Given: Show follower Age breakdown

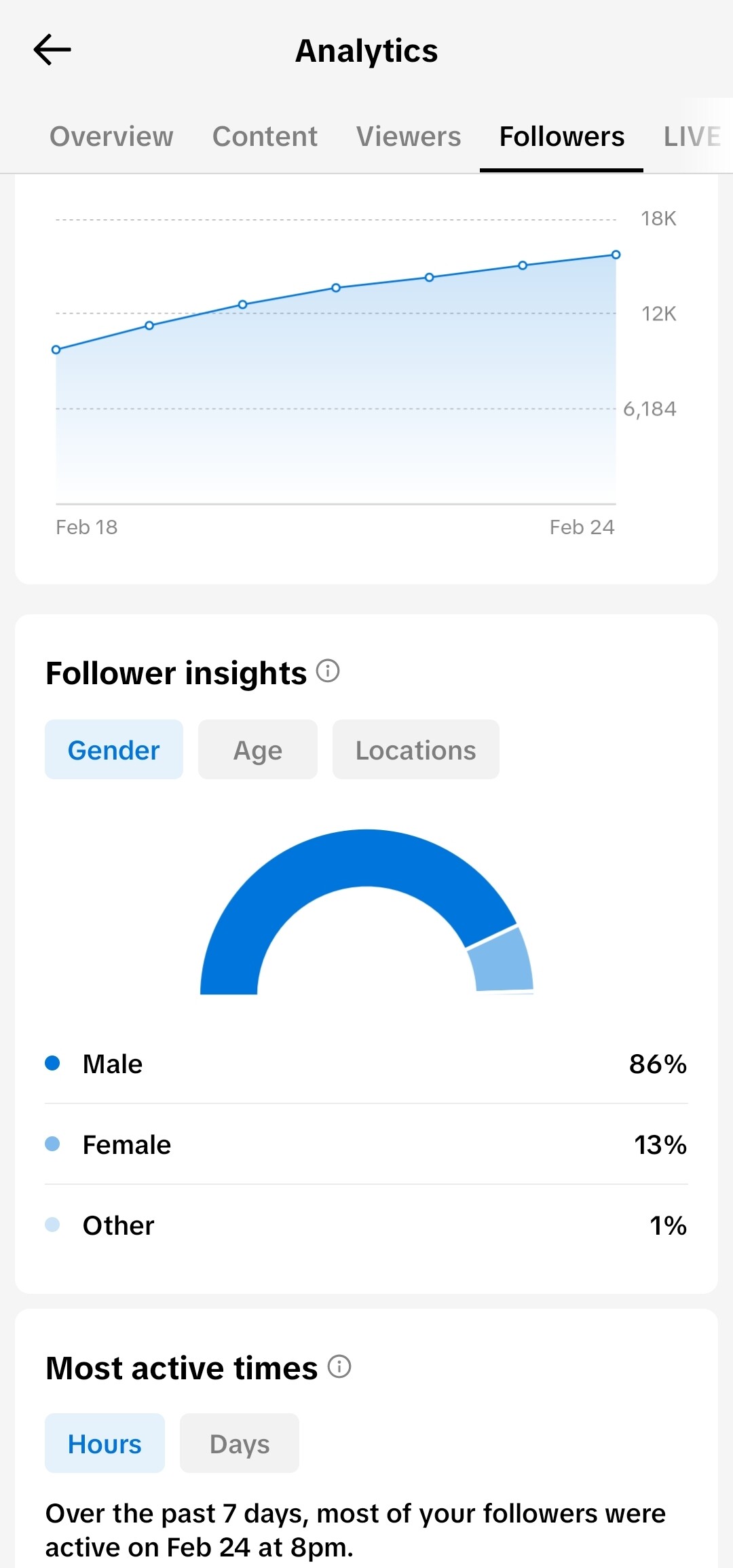Looking at the screenshot, I should 258,749.
